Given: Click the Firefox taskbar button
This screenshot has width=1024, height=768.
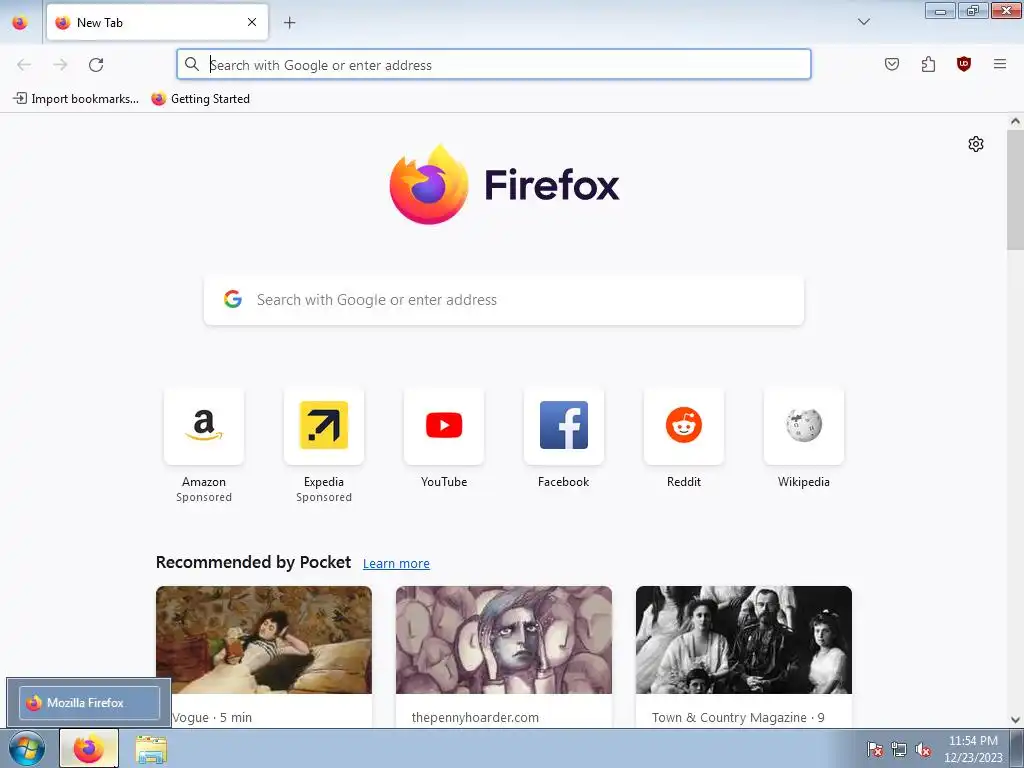Looking at the screenshot, I should click(89, 748).
